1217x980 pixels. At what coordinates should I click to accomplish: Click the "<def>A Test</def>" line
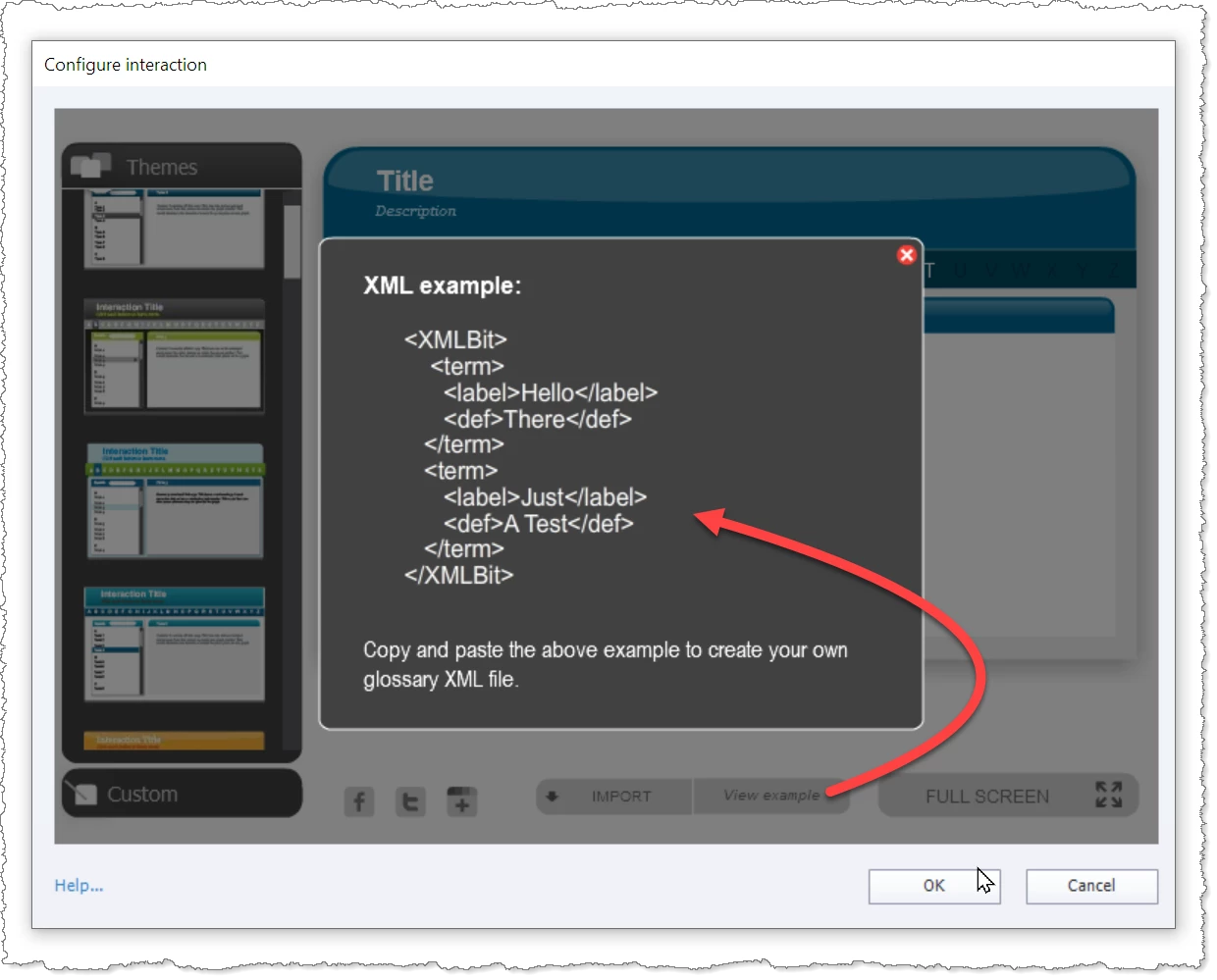coord(539,524)
